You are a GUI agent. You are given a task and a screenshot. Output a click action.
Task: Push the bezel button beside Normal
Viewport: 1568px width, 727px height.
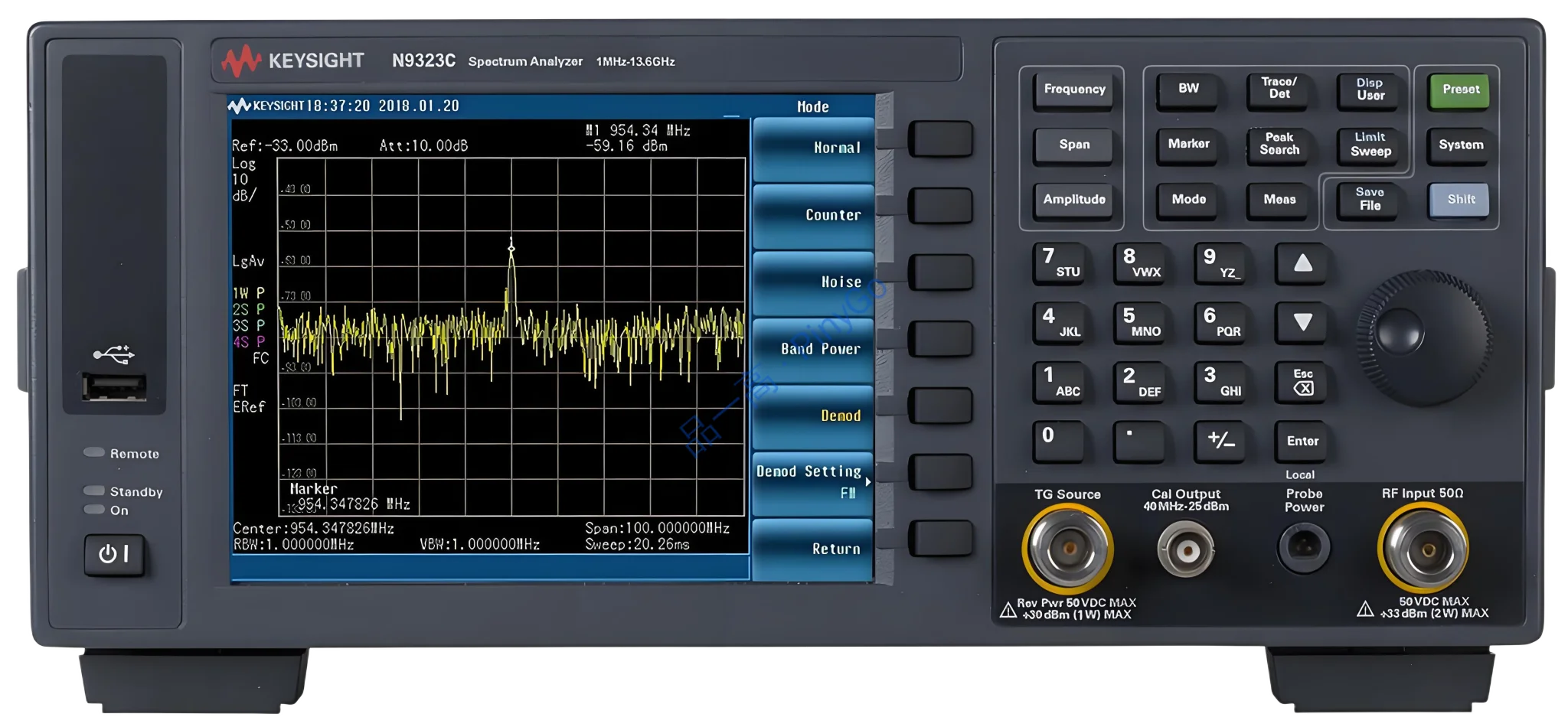(940, 139)
